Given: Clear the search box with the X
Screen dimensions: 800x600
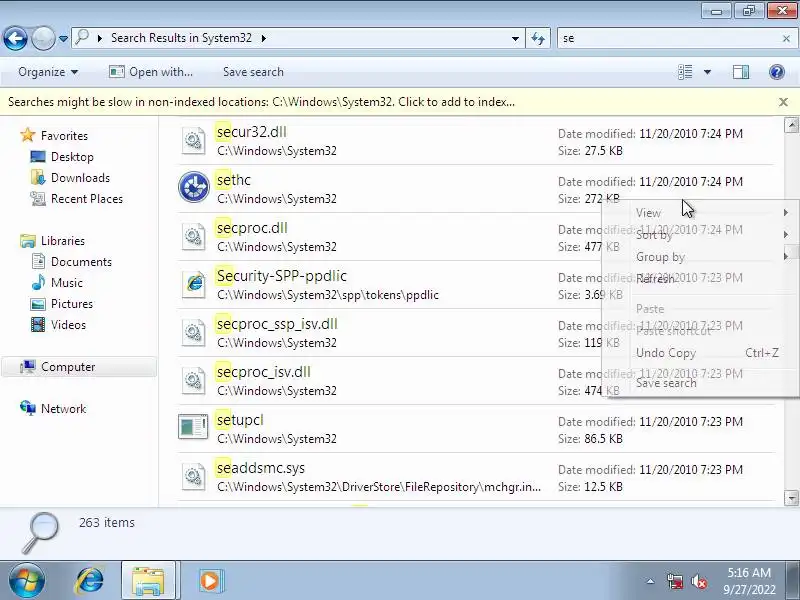Looking at the screenshot, I should click(x=786, y=38).
